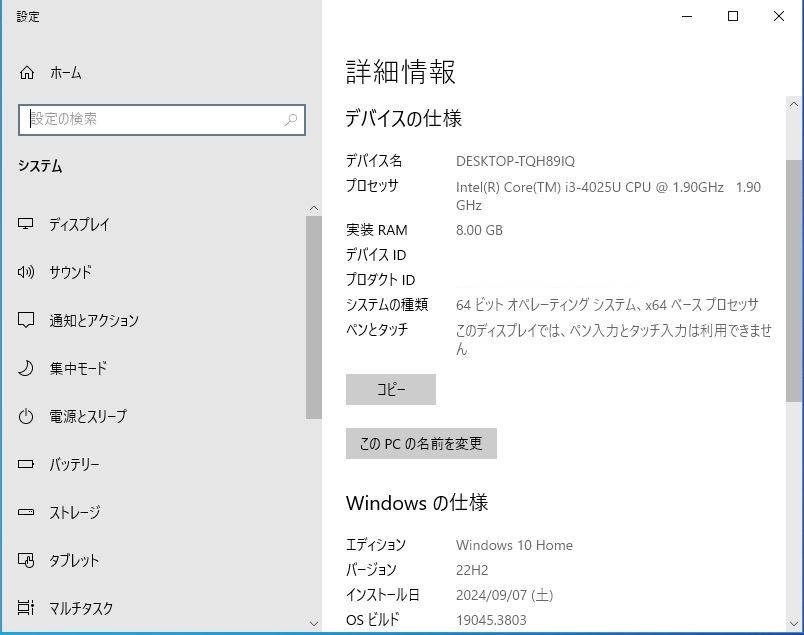Click main pane scrollbar down arrow
The height and width of the screenshot is (635, 804).
[794, 624]
